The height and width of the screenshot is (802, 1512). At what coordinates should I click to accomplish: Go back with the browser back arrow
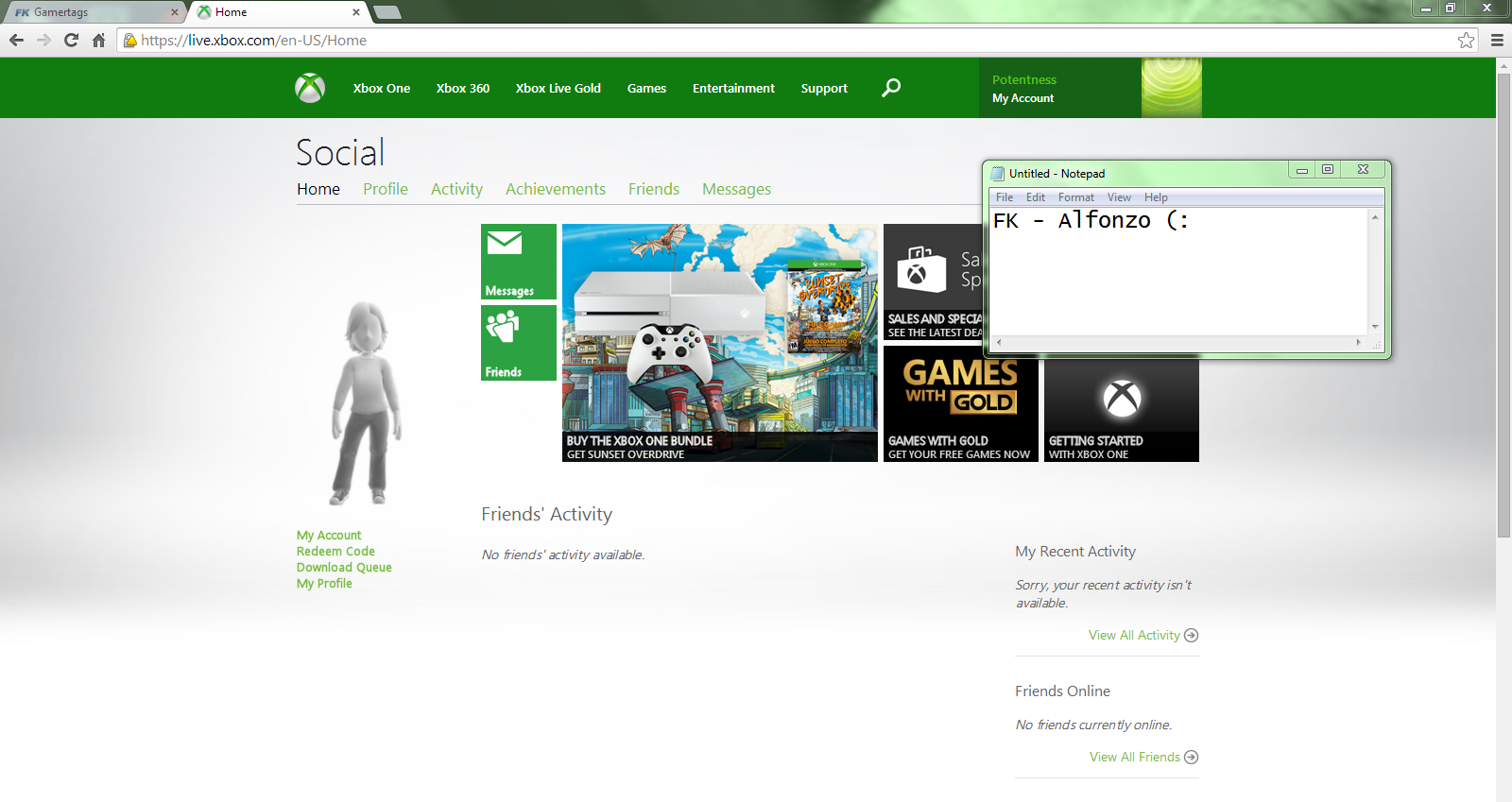point(16,40)
